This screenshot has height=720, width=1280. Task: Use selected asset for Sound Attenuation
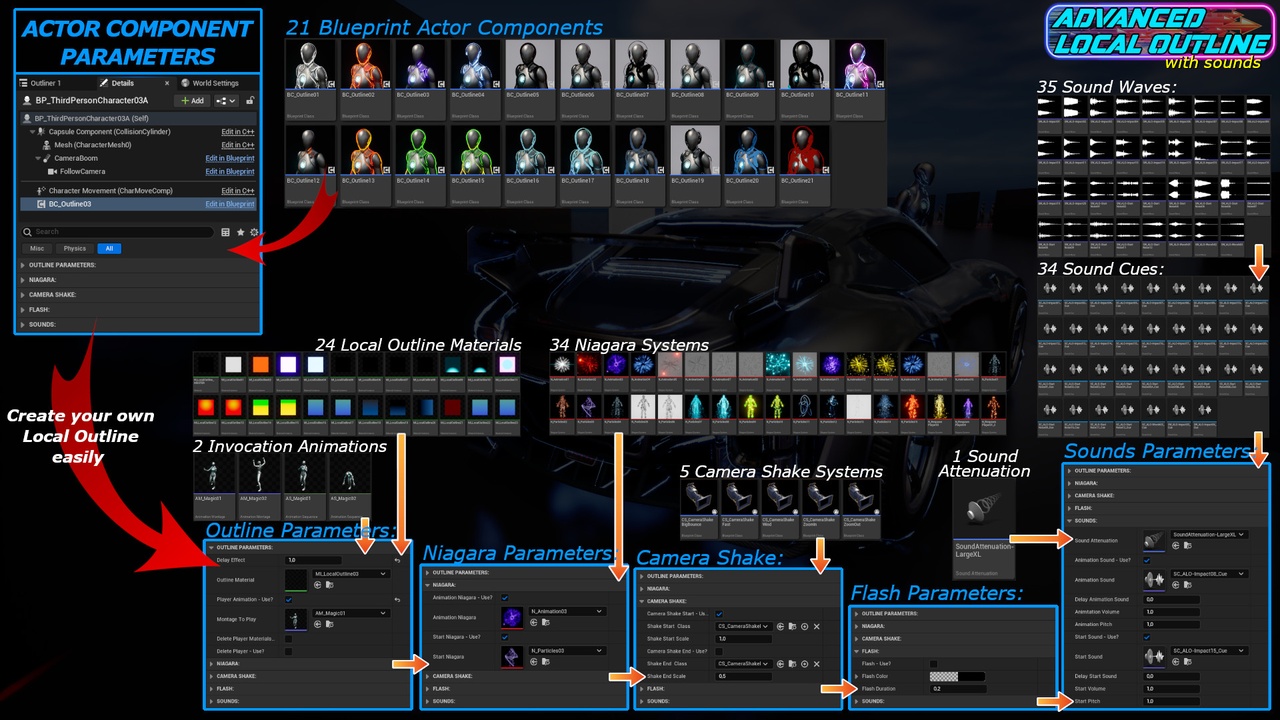point(1175,545)
